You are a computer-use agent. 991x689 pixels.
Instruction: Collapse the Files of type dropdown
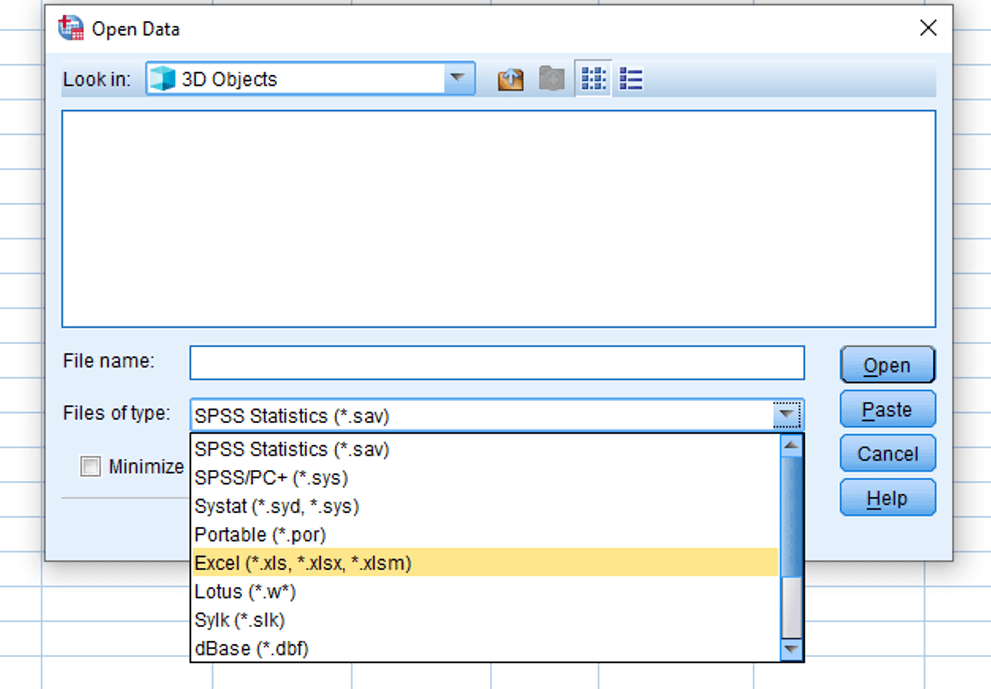786,413
